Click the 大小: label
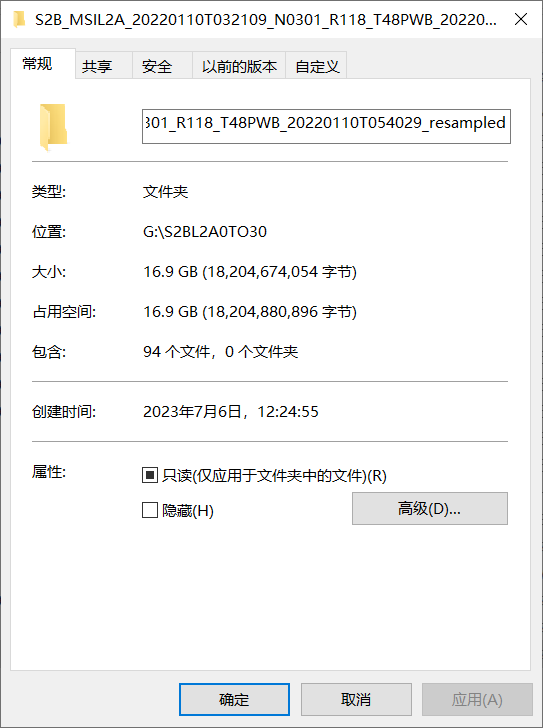This screenshot has width=543, height=728. point(49,272)
